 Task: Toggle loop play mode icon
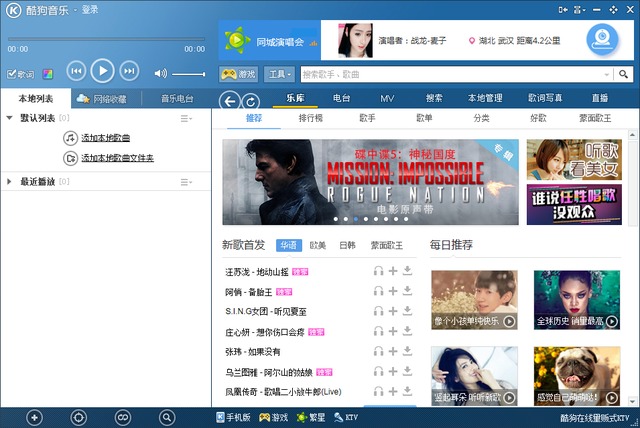[x=122, y=417]
